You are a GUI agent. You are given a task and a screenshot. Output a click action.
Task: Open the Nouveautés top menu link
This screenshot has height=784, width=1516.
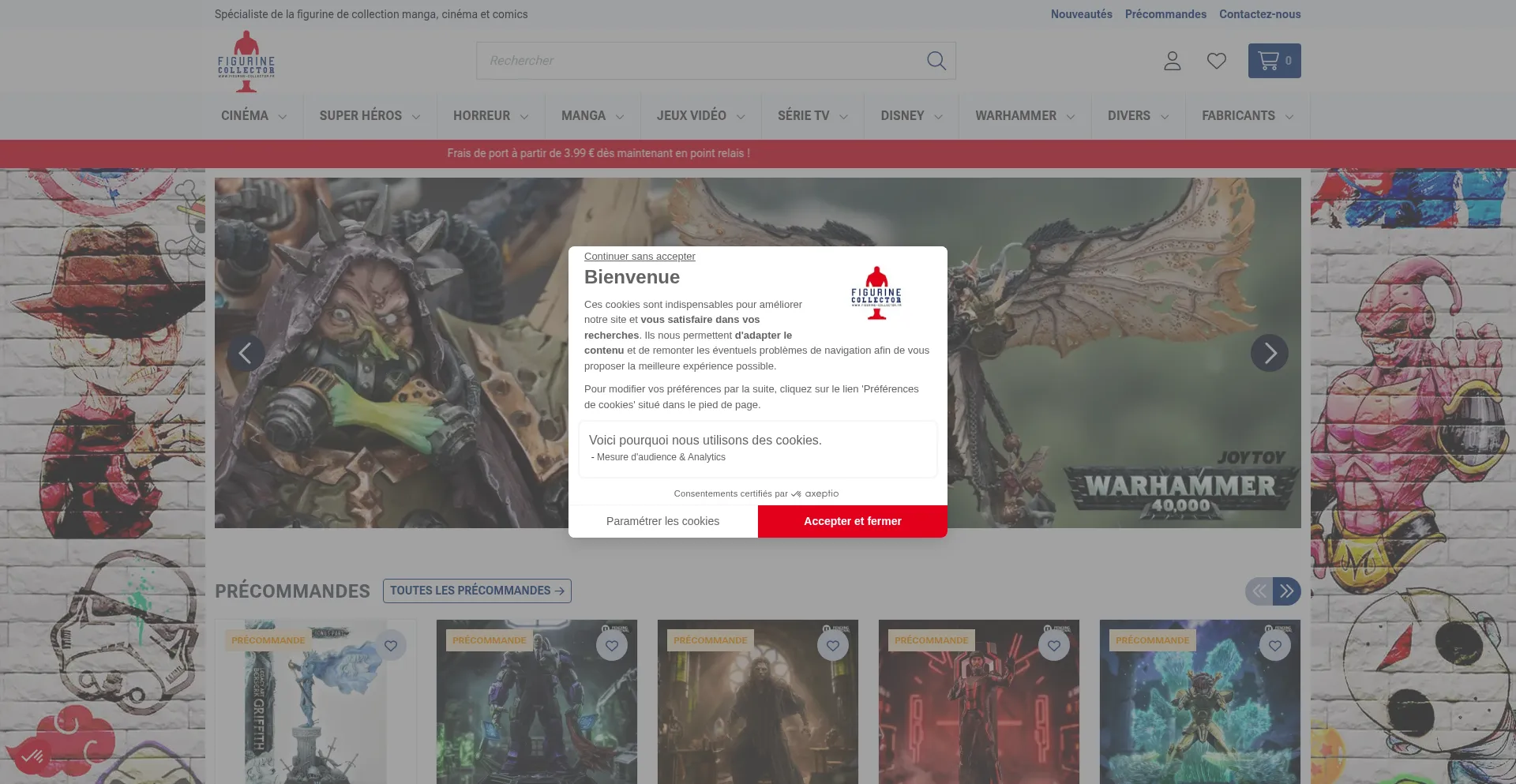[x=1081, y=14]
